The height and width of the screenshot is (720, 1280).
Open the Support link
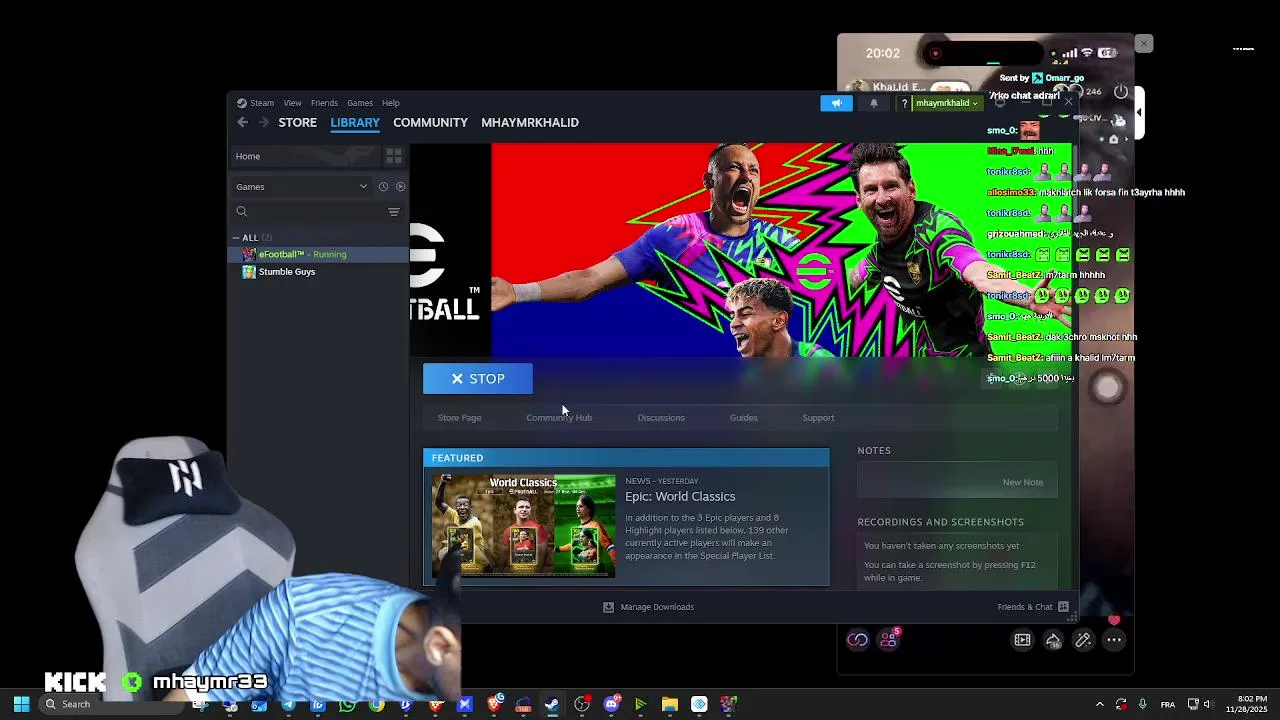pyautogui.click(x=818, y=418)
